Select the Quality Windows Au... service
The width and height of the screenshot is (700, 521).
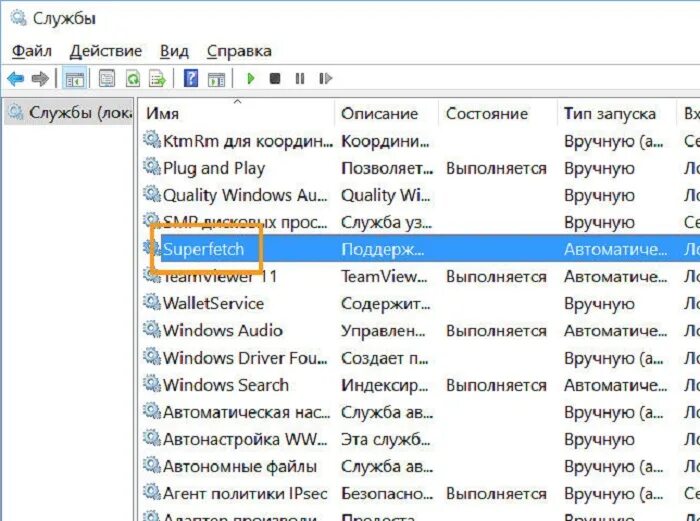point(245,196)
